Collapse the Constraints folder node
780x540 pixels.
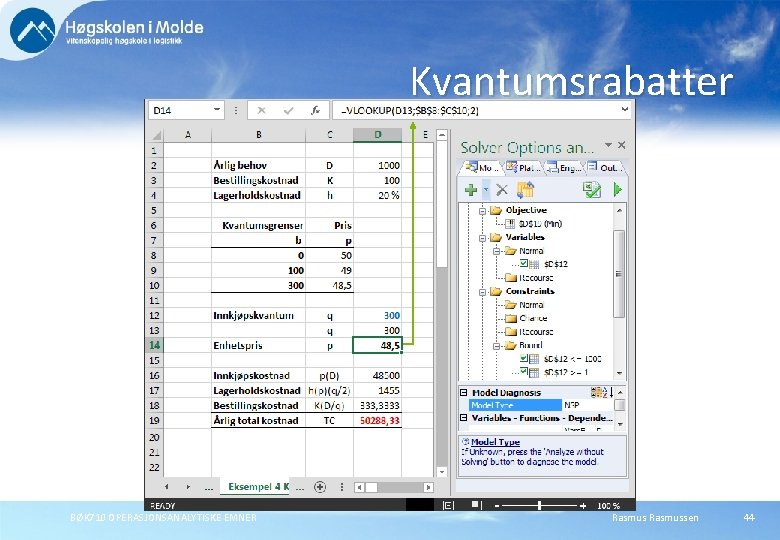pos(482,292)
